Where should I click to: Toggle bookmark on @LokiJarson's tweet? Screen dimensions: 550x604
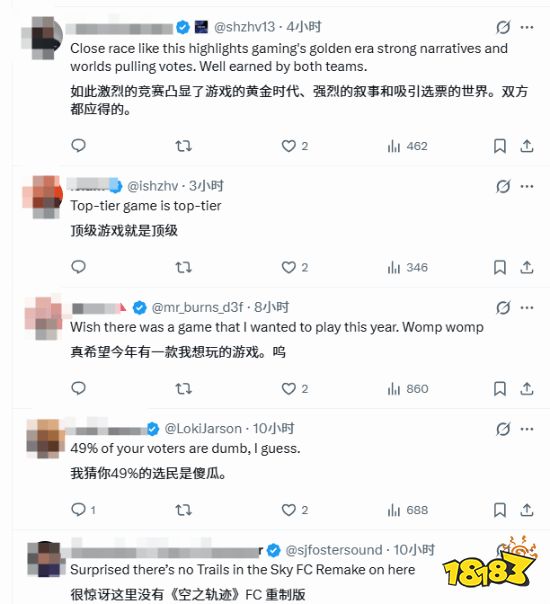(500, 510)
